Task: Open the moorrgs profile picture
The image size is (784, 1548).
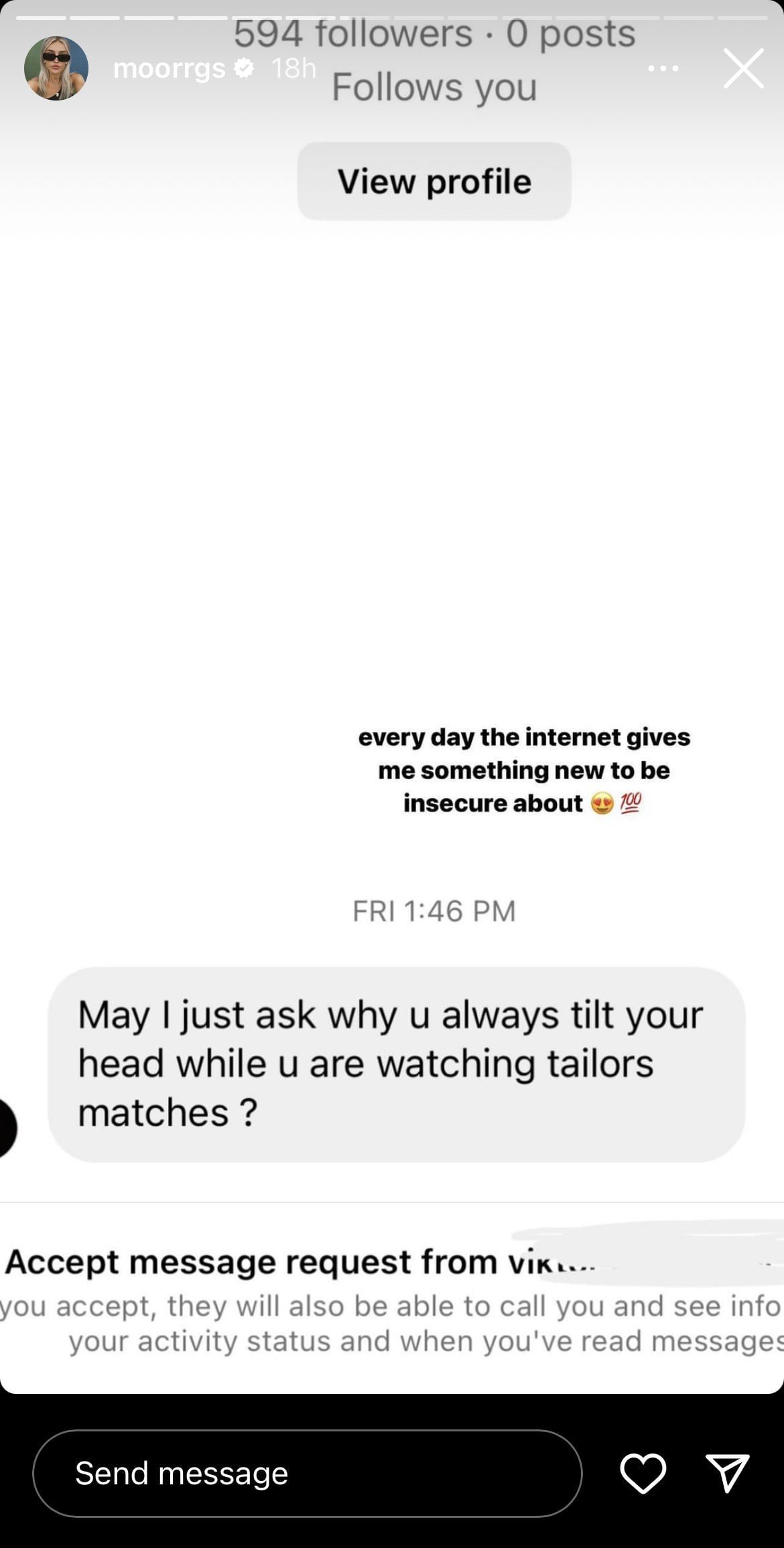Action: pyautogui.click(x=56, y=68)
